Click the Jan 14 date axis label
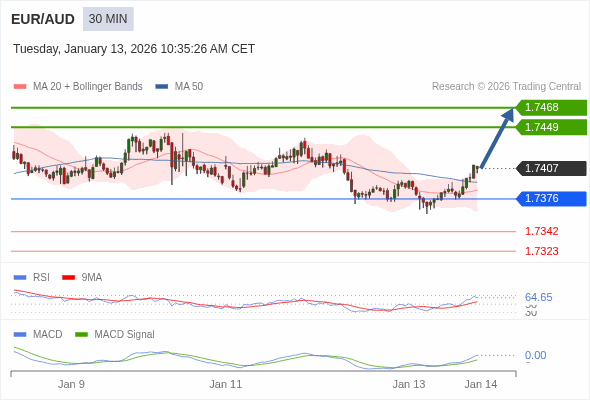This screenshot has width=590, height=400. click(x=481, y=385)
